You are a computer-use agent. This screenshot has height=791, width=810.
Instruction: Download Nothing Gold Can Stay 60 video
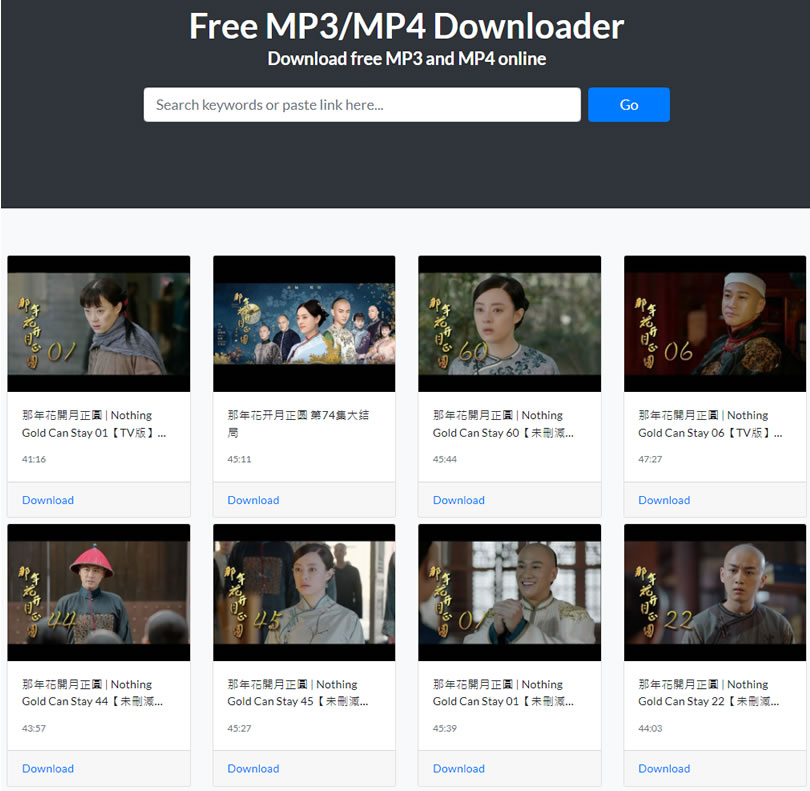click(459, 500)
